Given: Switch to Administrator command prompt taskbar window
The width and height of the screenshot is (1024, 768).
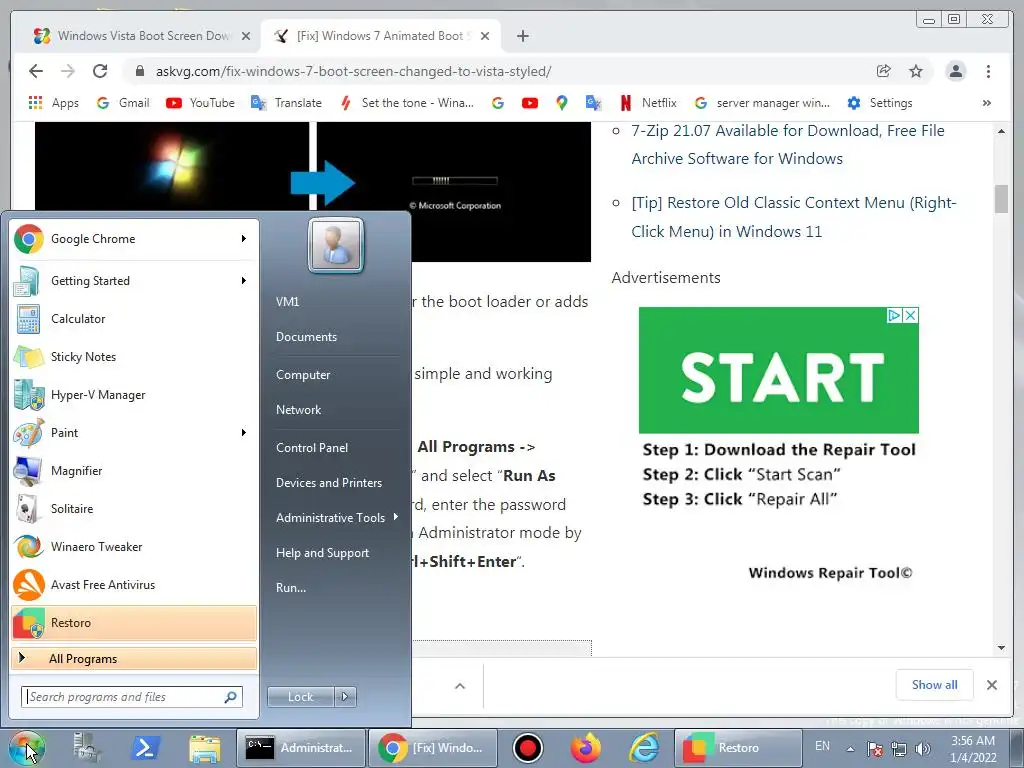Looking at the screenshot, I should click(300, 748).
